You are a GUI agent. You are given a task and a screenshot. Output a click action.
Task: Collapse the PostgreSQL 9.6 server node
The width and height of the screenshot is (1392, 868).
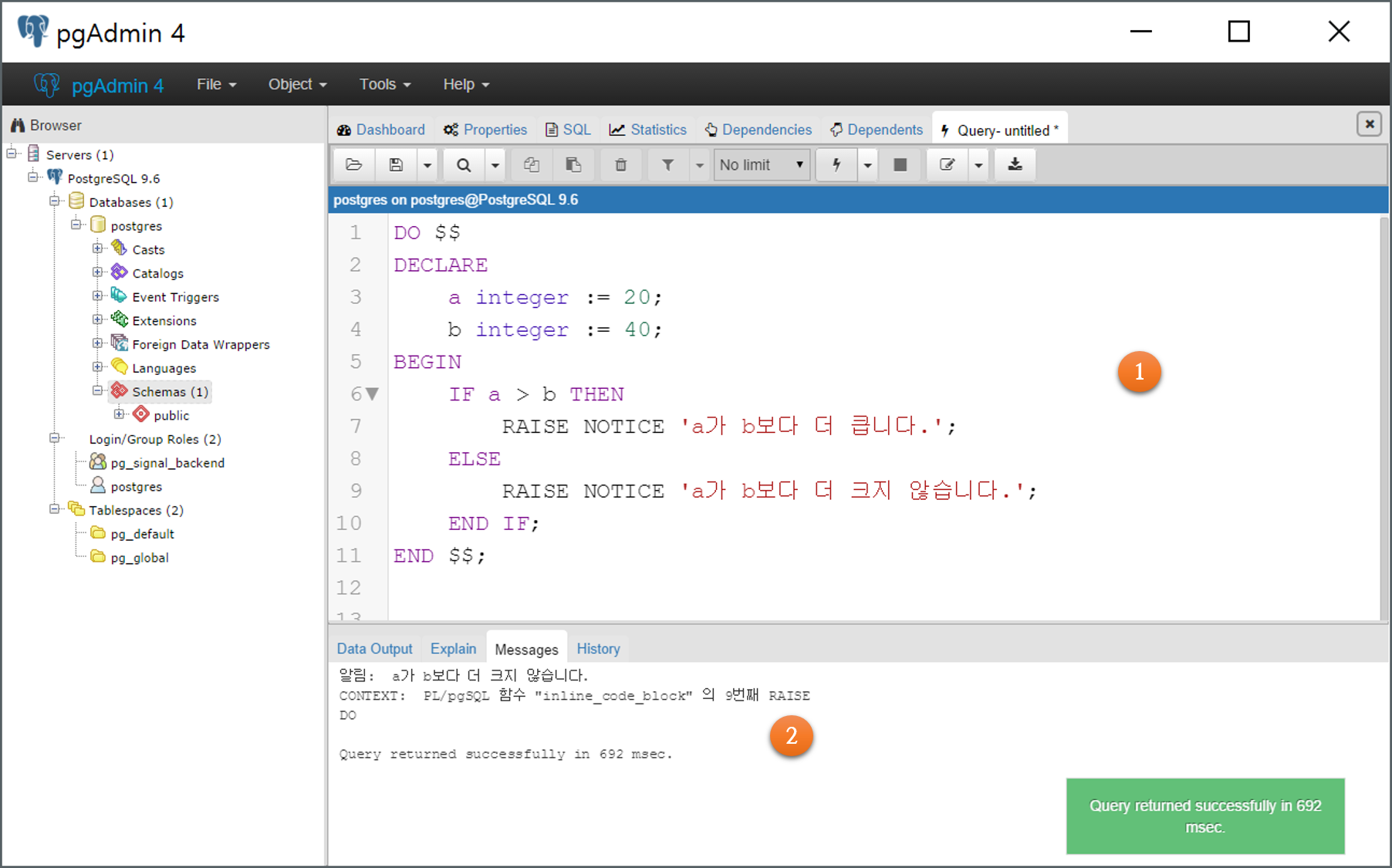point(33,177)
